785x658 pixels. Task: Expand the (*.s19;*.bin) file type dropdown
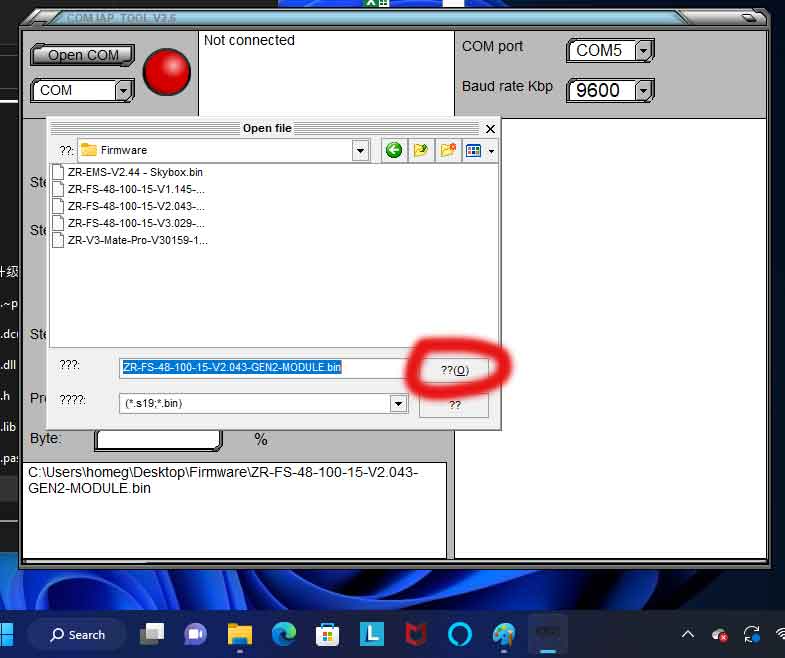tap(399, 404)
